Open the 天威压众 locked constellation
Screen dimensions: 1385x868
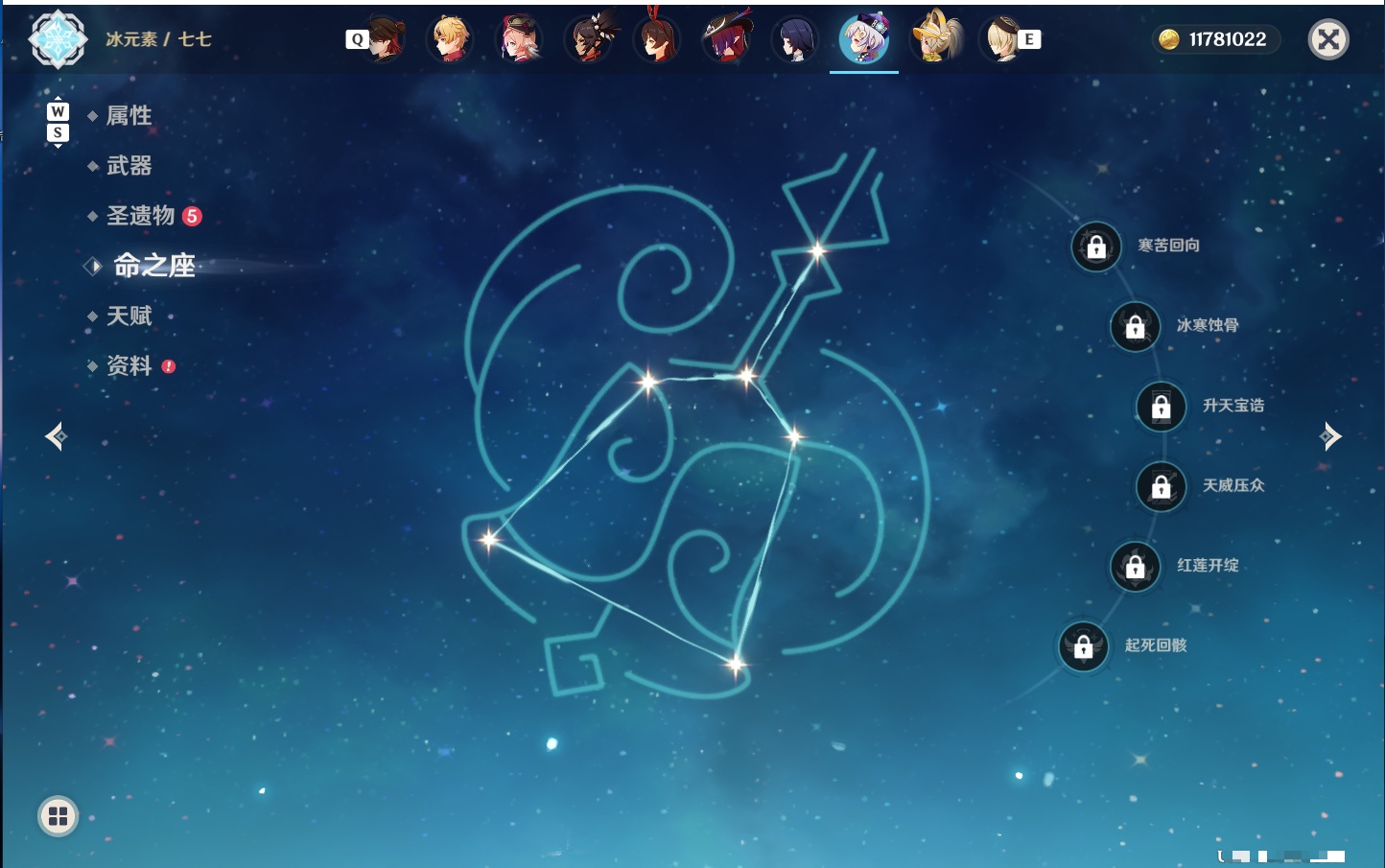click(x=1162, y=487)
